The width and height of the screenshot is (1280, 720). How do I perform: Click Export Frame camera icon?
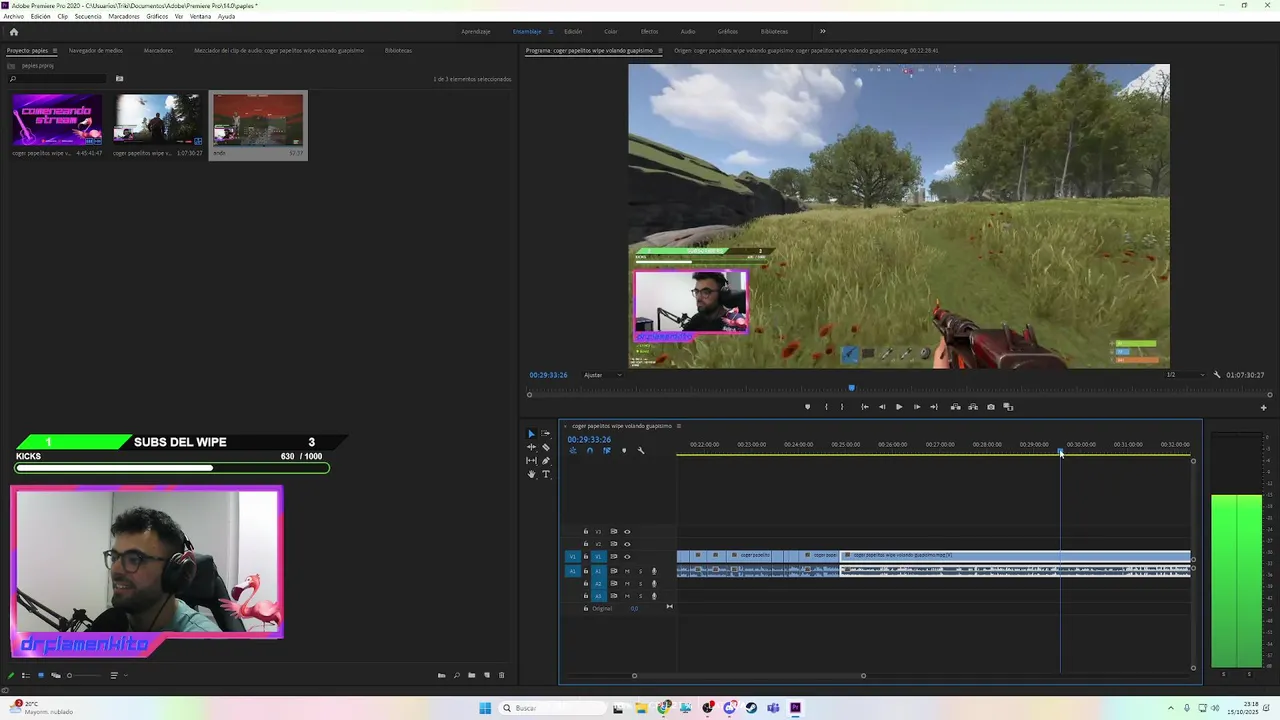pos(991,407)
